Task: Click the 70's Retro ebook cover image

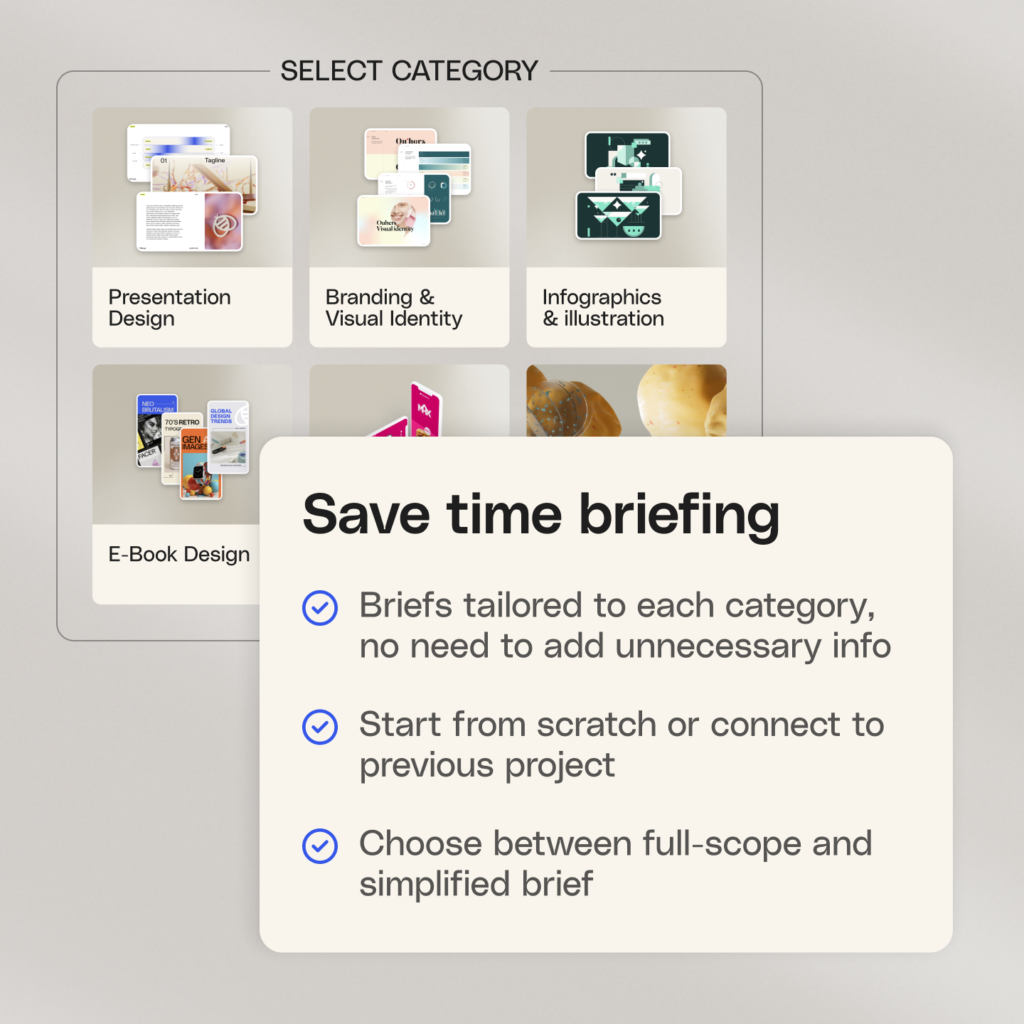Action: click(x=180, y=448)
